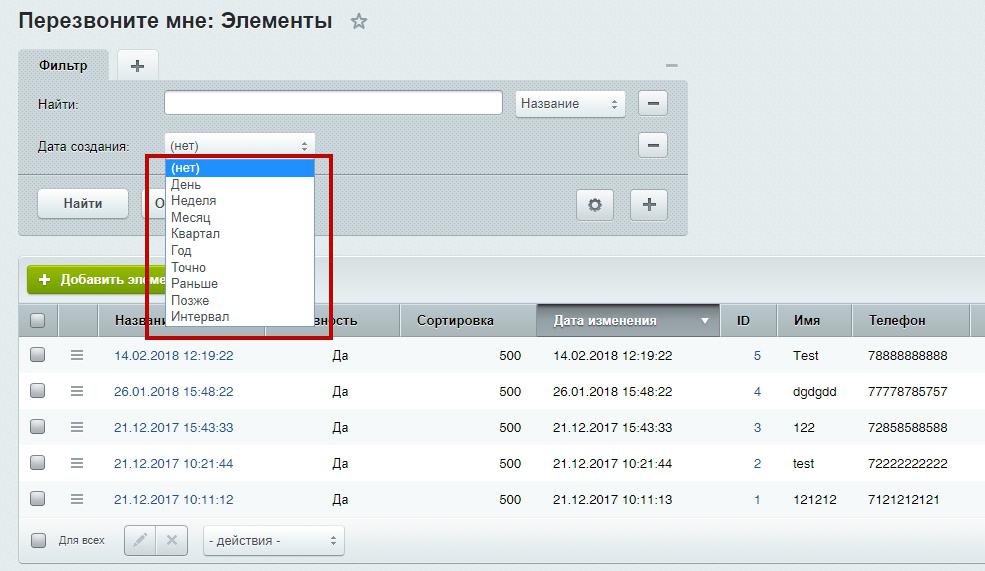The image size is (985, 571).
Task: Sort by Сортировка column header
Action: coord(467,320)
